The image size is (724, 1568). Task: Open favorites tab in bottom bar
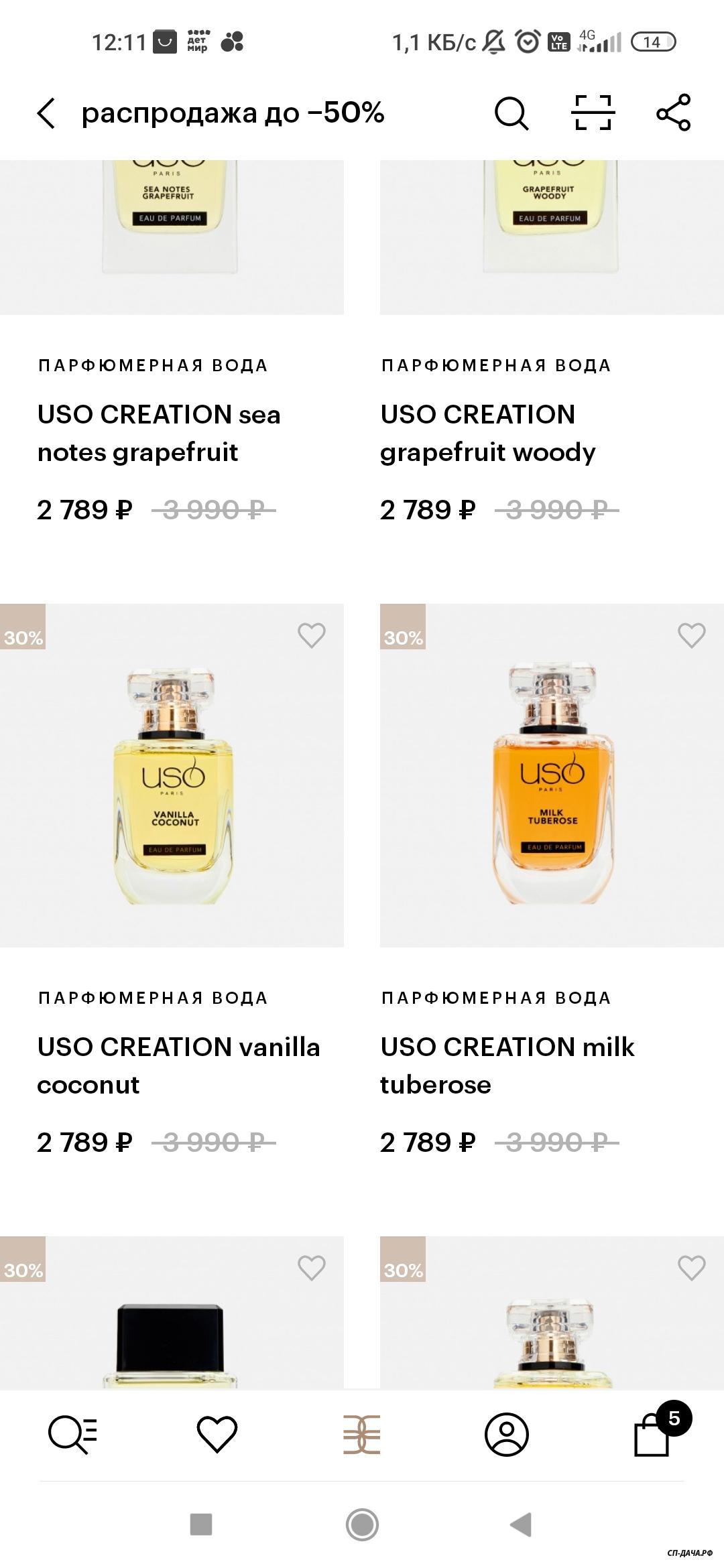tap(217, 1434)
